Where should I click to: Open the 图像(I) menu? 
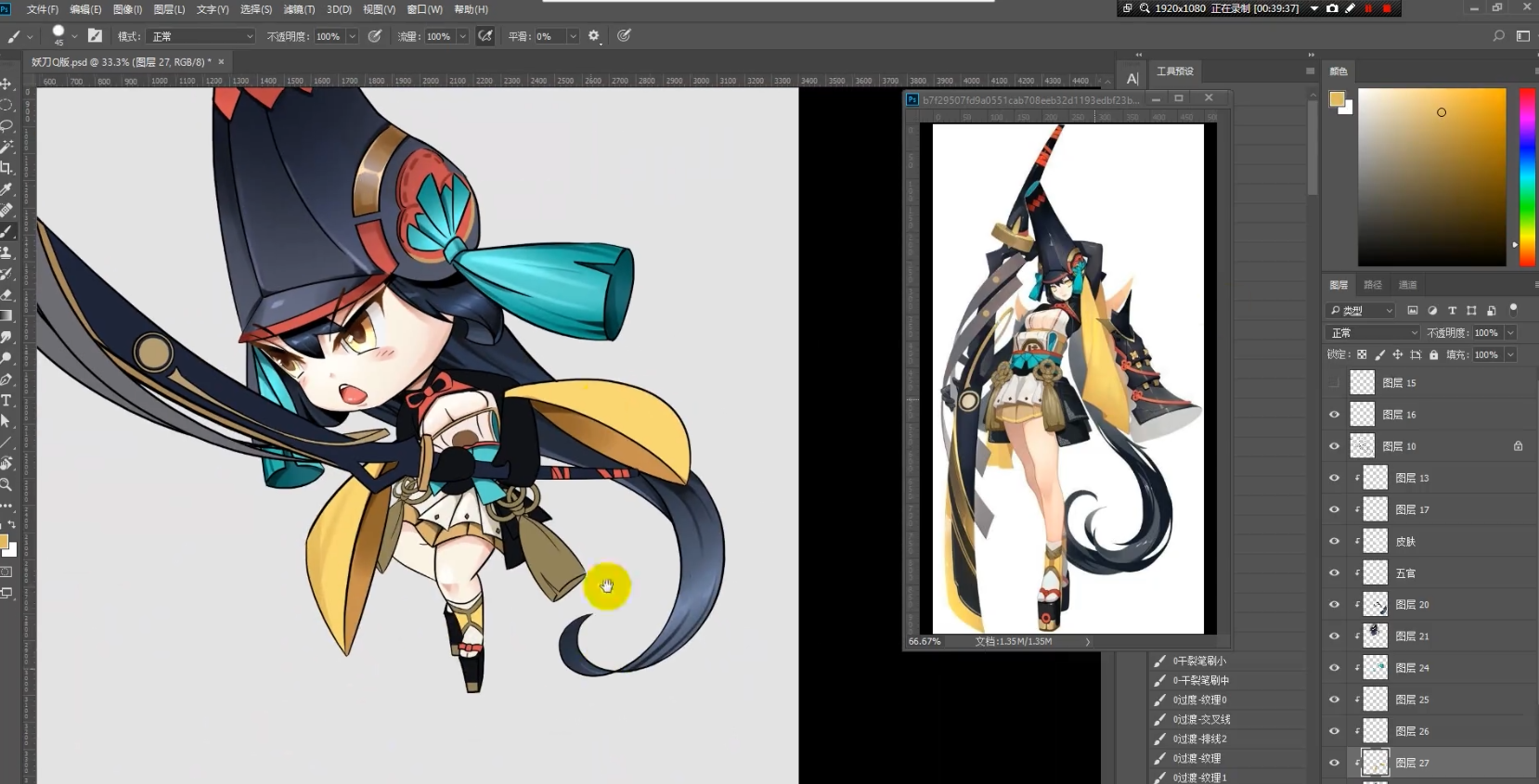click(127, 9)
